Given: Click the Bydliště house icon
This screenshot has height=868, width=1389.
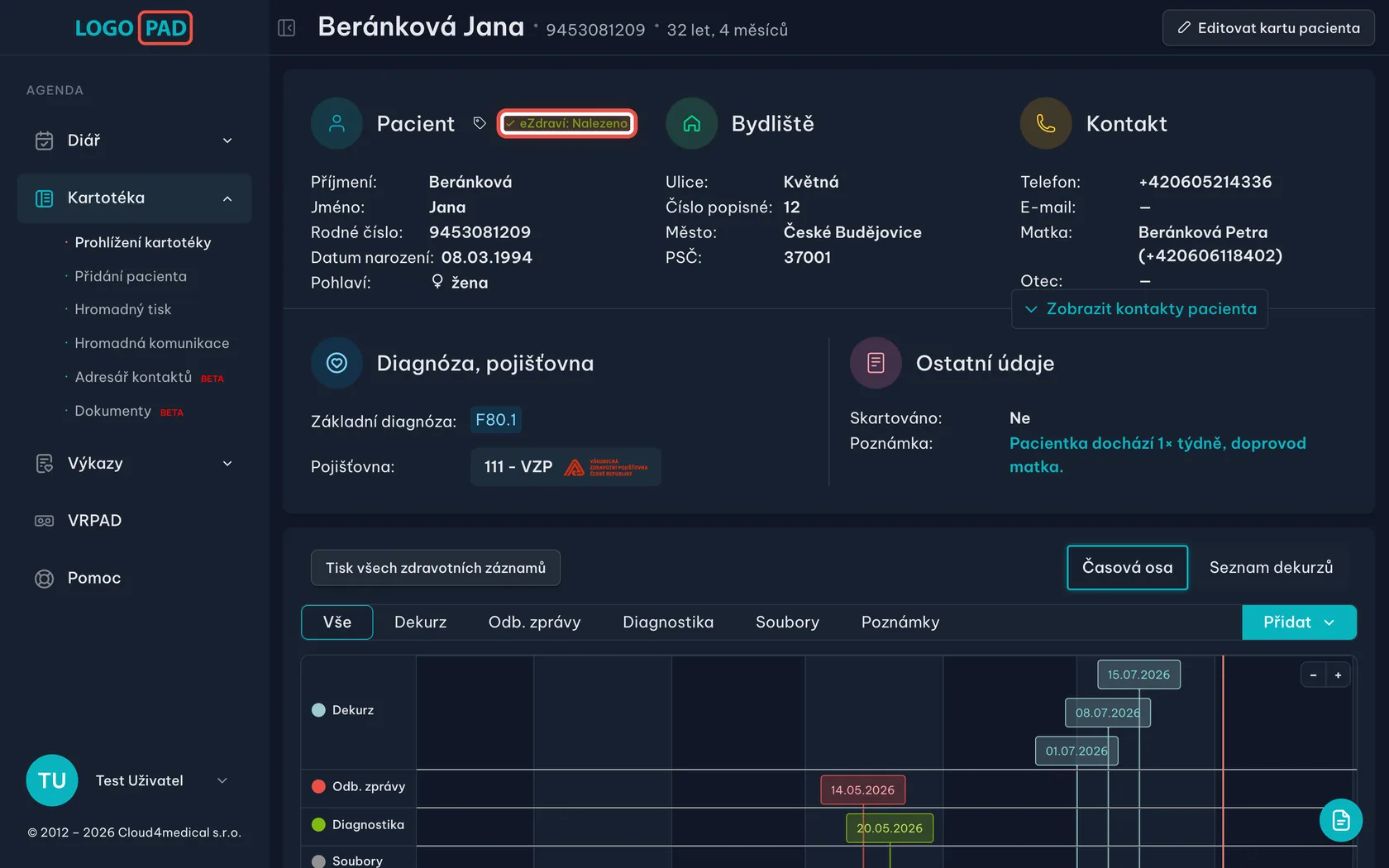Looking at the screenshot, I should (691, 124).
